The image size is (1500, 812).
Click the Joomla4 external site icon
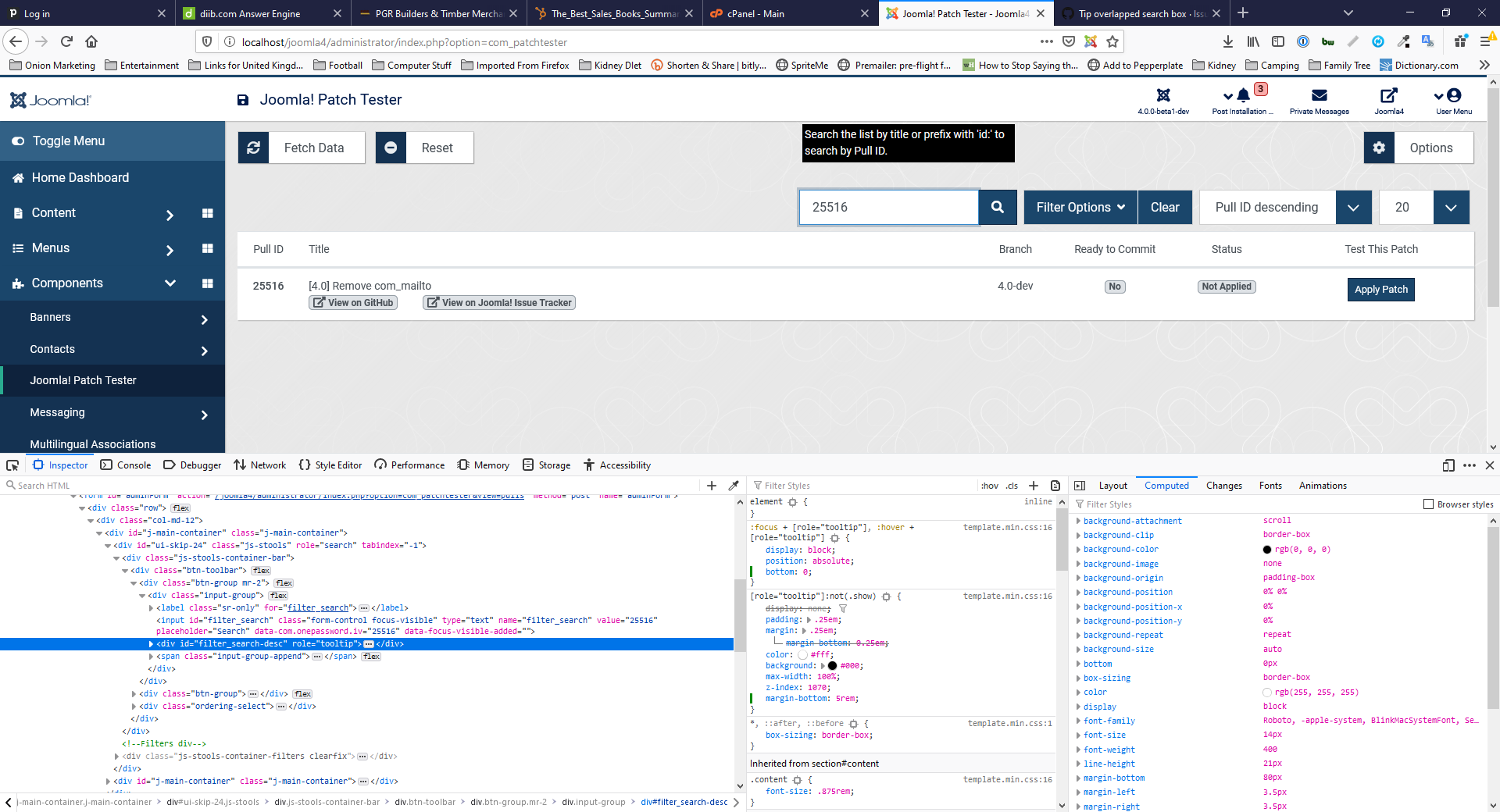click(1389, 95)
